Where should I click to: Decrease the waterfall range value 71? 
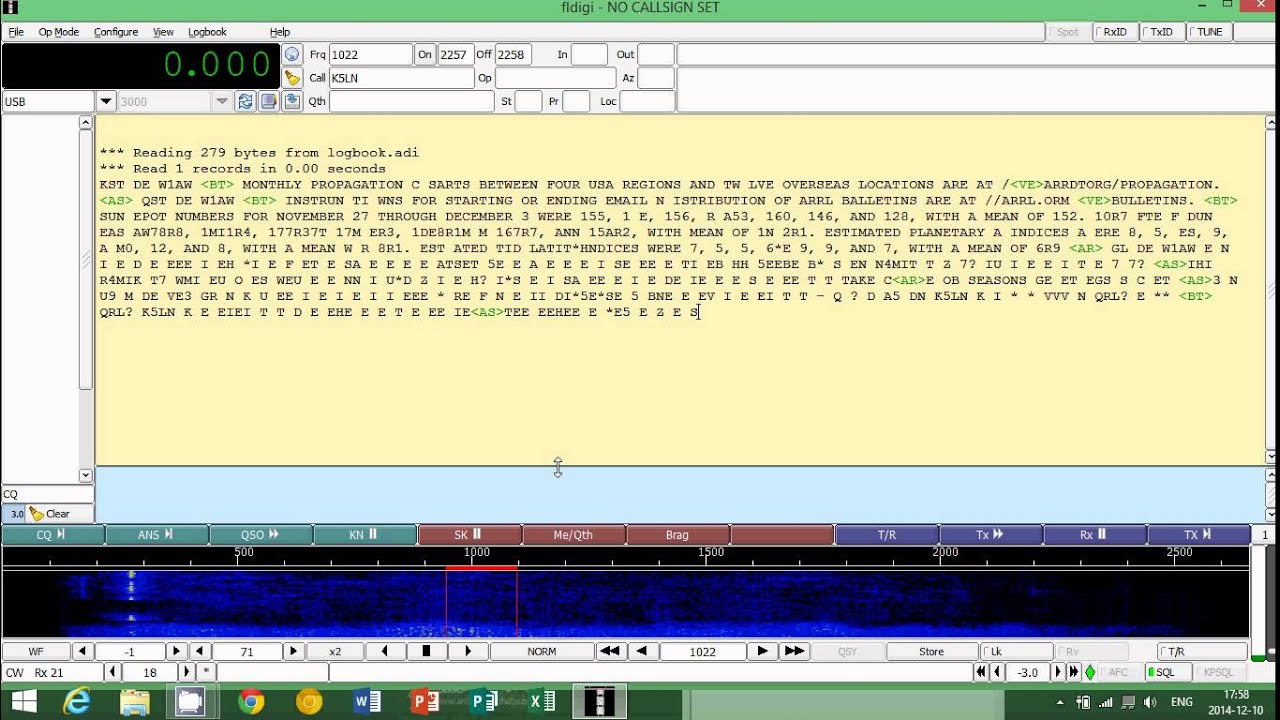point(199,651)
